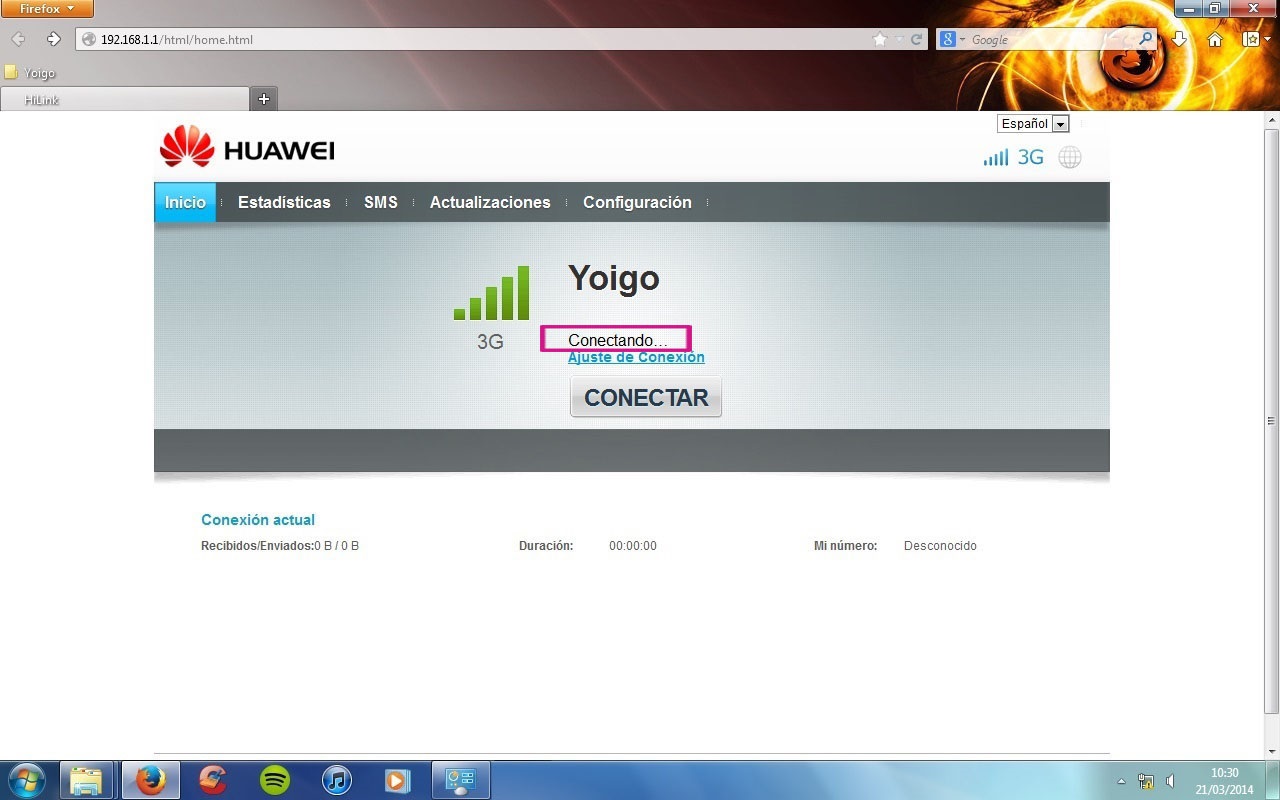The width and height of the screenshot is (1280, 800).
Task: Open the Configuración tab
Action: 637,202
